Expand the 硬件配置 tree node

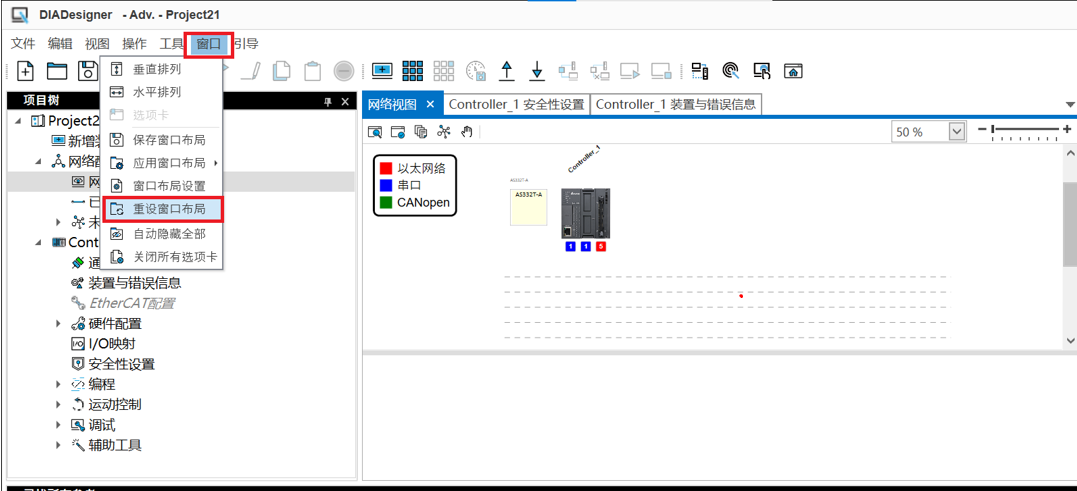[59, 324]
